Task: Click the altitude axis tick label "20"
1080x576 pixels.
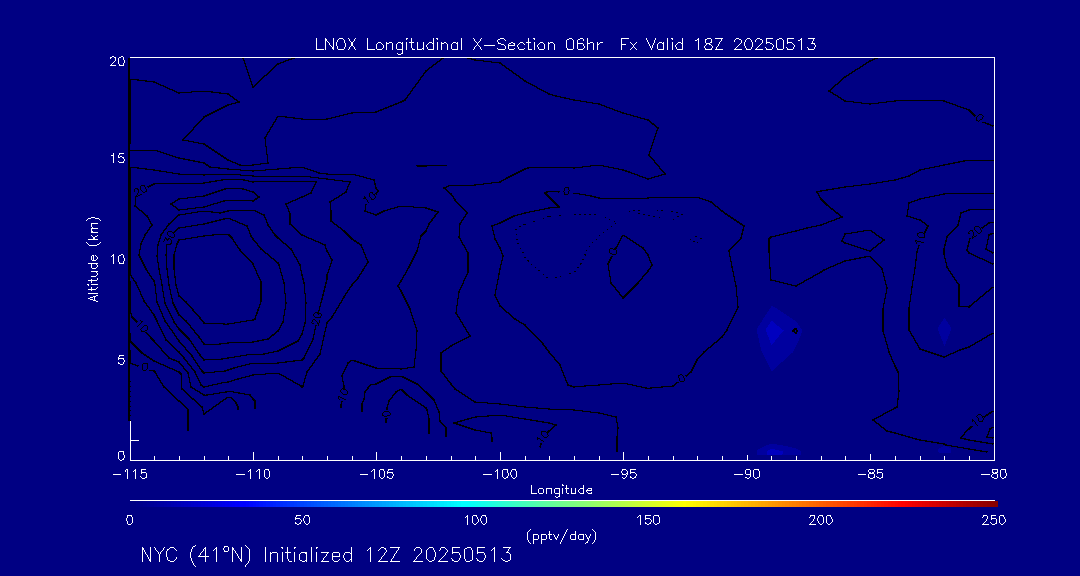Action: [117, 61]
